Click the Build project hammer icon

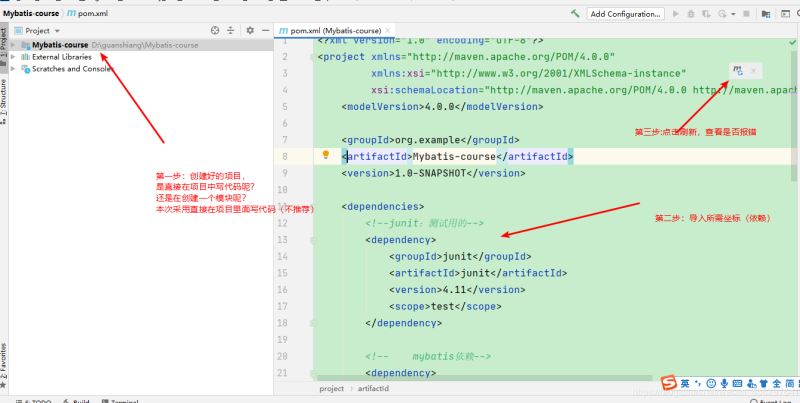575,14
